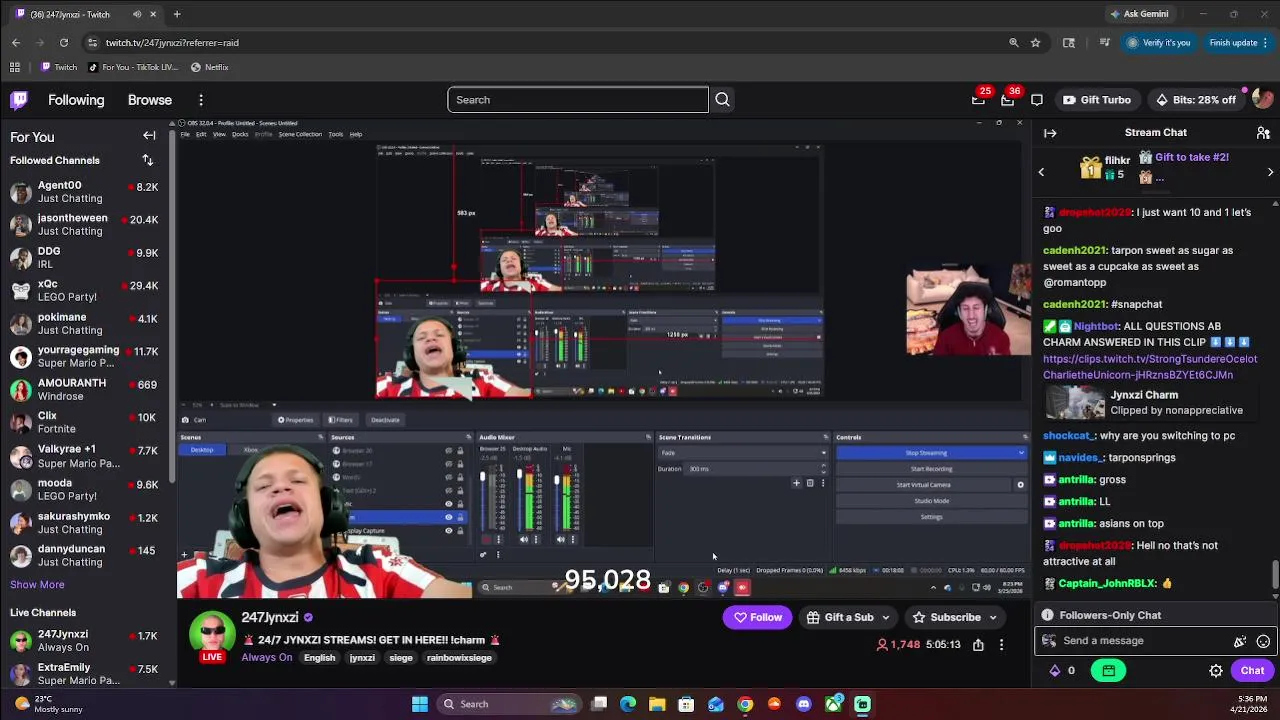
Task: Open the Xbox app in the taskbar
Action: pyautogui.click(x=833, y=704)
